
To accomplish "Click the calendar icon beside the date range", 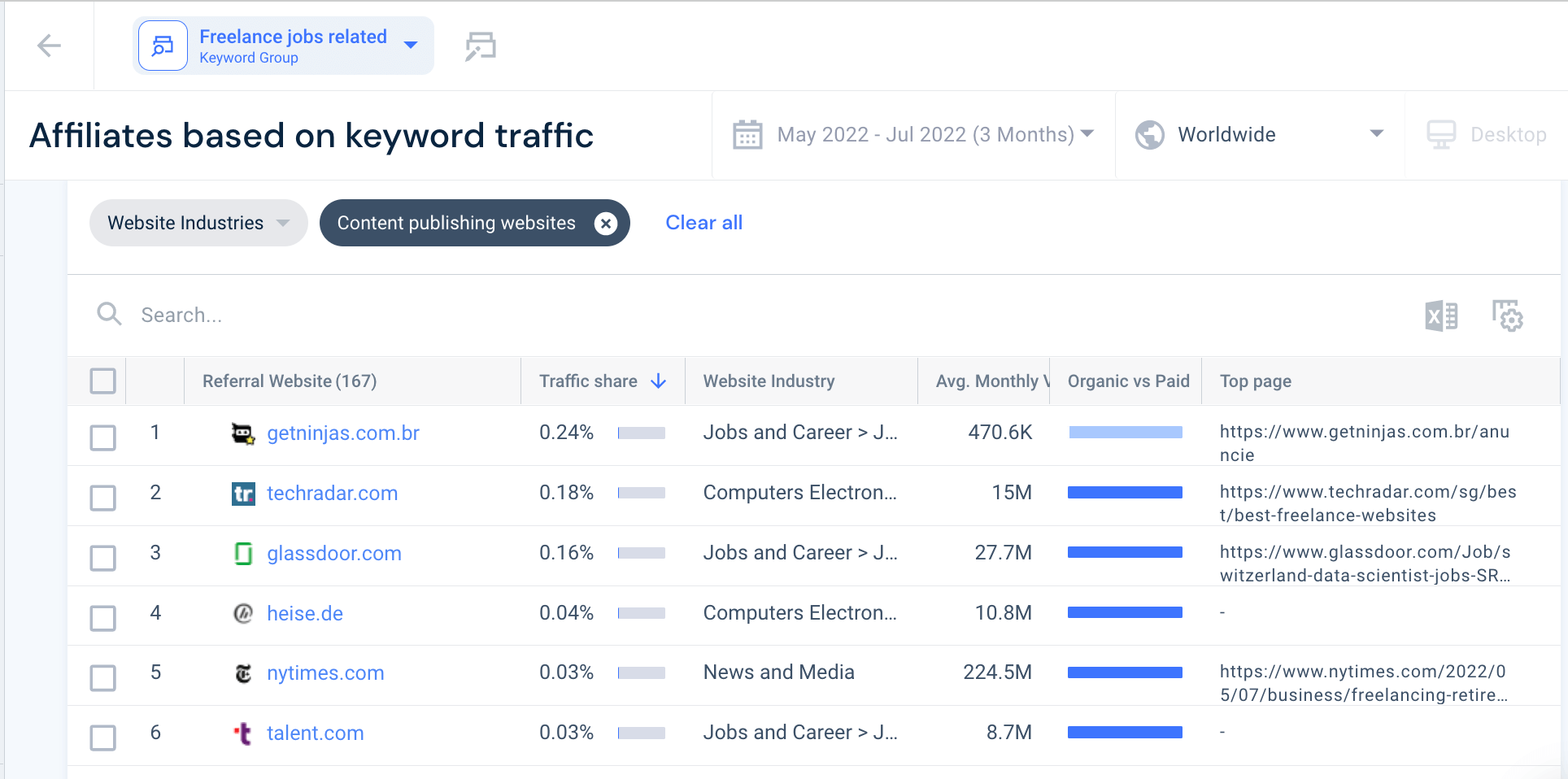I will [747, 134].
